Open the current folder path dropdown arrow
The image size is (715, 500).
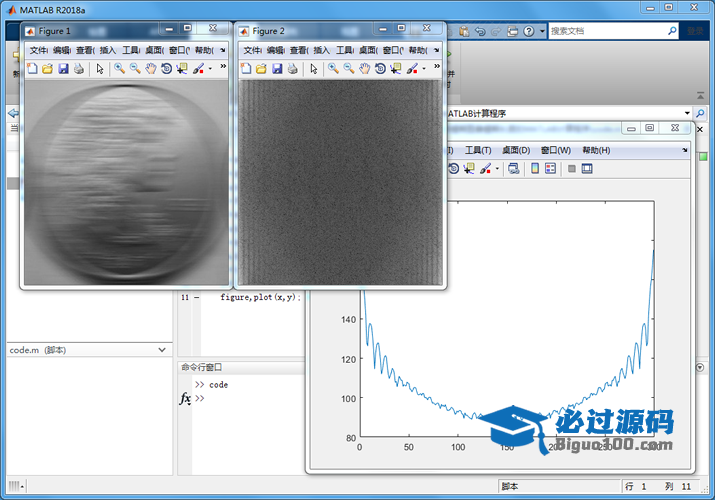687,113
